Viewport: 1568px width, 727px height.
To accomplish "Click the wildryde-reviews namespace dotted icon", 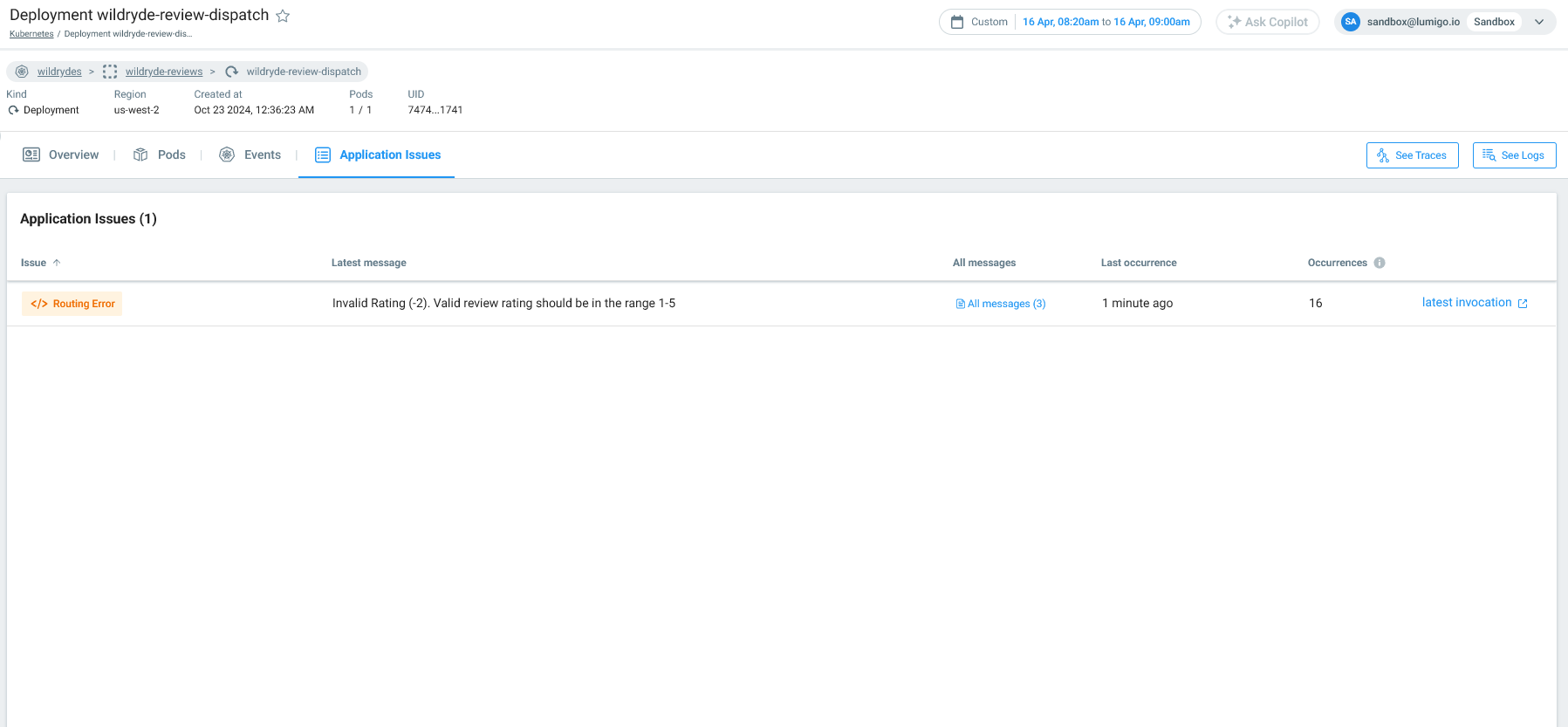I will tap(110, 72).
